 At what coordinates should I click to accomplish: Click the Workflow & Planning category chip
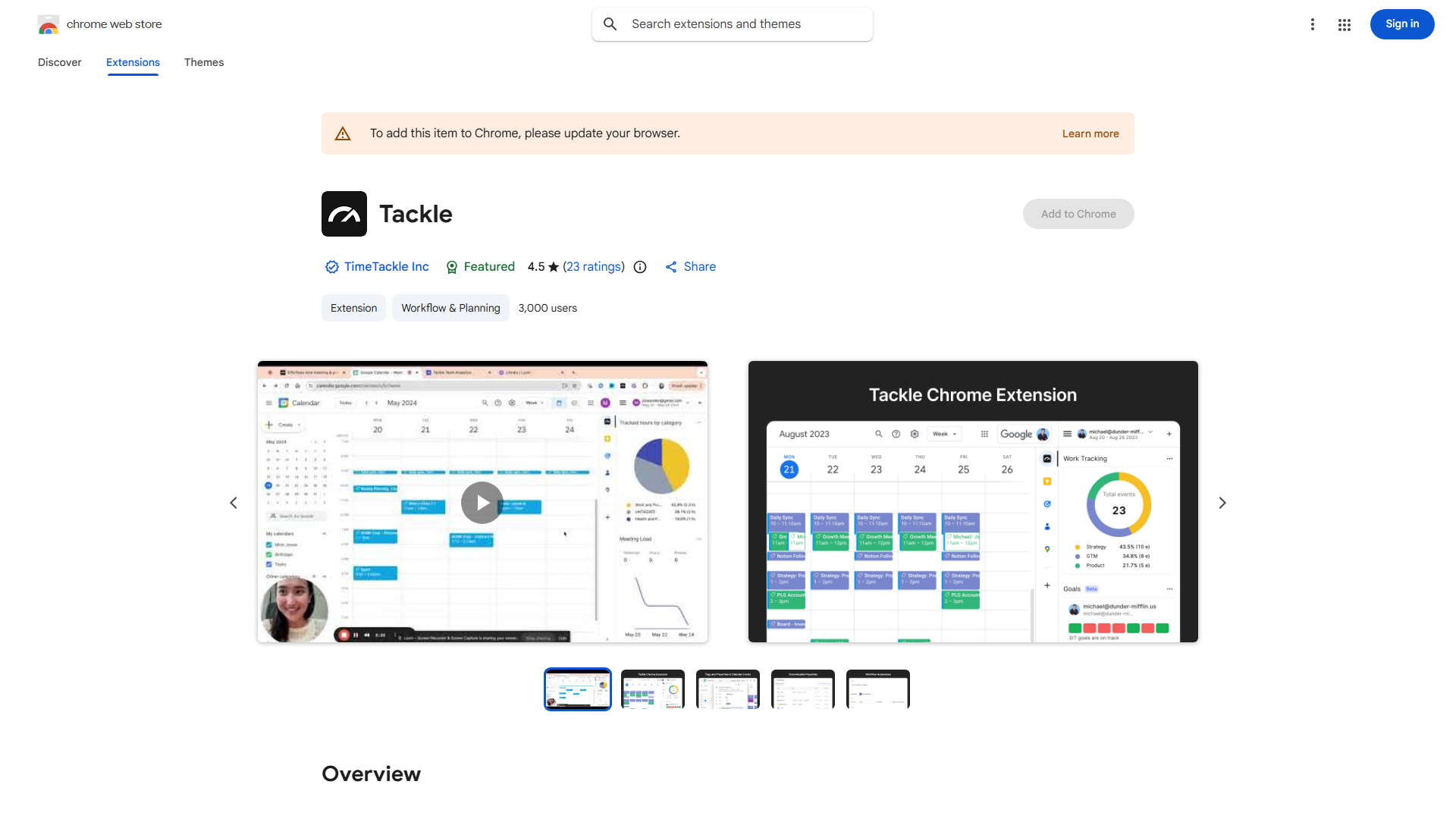click(450, 308)
